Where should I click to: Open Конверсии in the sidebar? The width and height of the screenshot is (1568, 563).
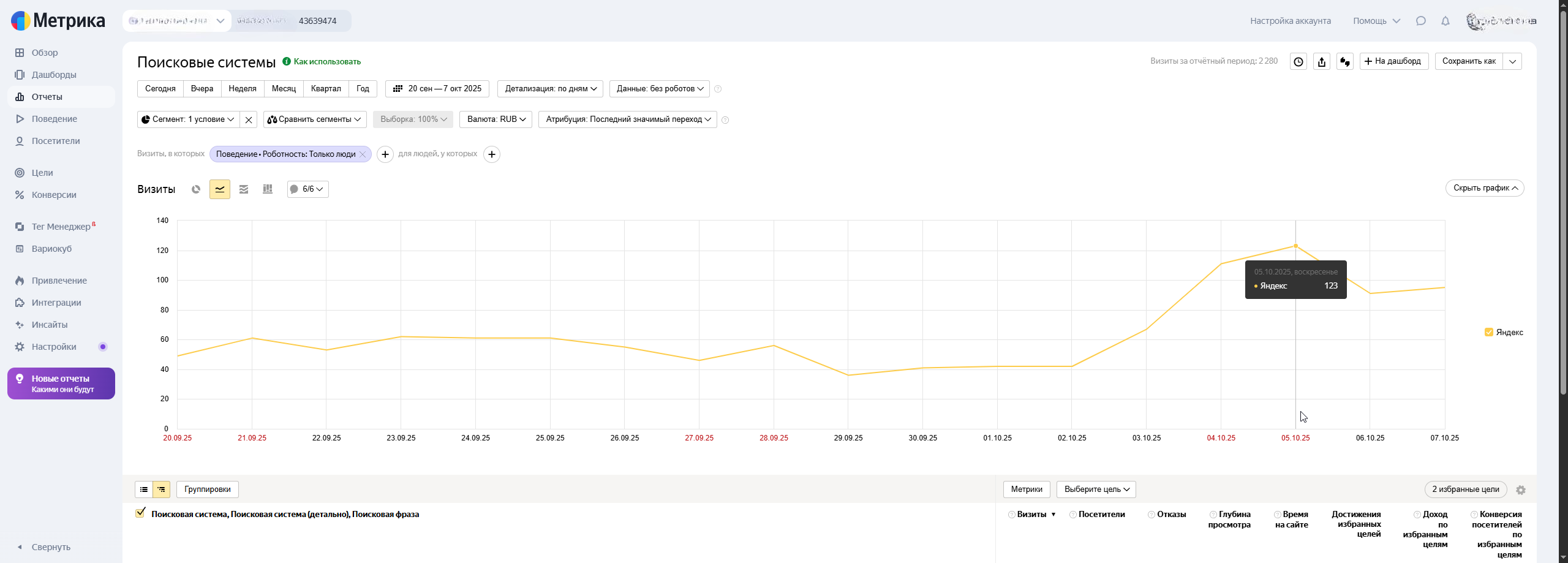click(x=54, y=195)
